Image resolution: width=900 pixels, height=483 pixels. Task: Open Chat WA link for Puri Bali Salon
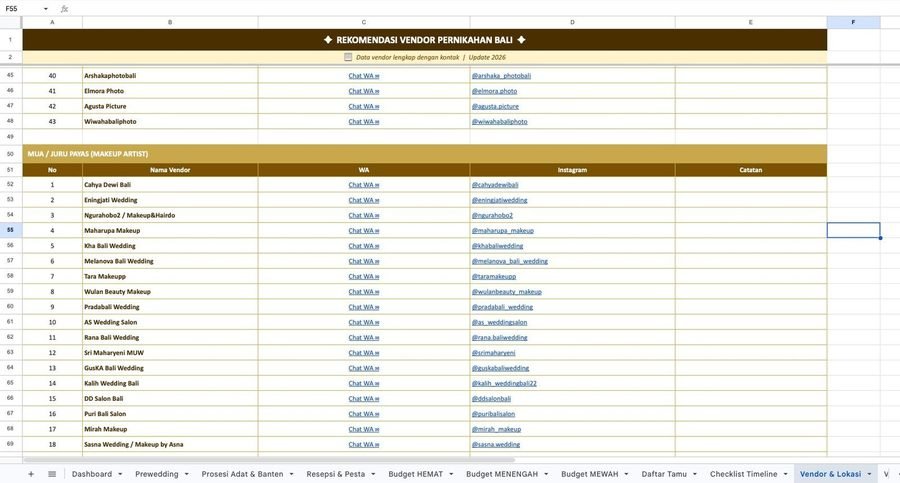tap(364, 414)
